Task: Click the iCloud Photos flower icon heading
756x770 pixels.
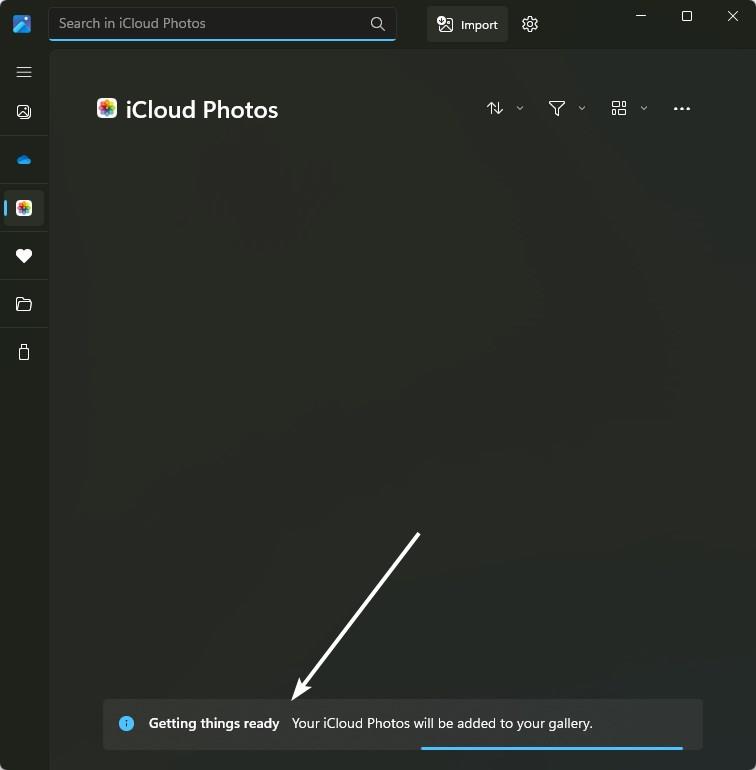Action: click(107, 108)
